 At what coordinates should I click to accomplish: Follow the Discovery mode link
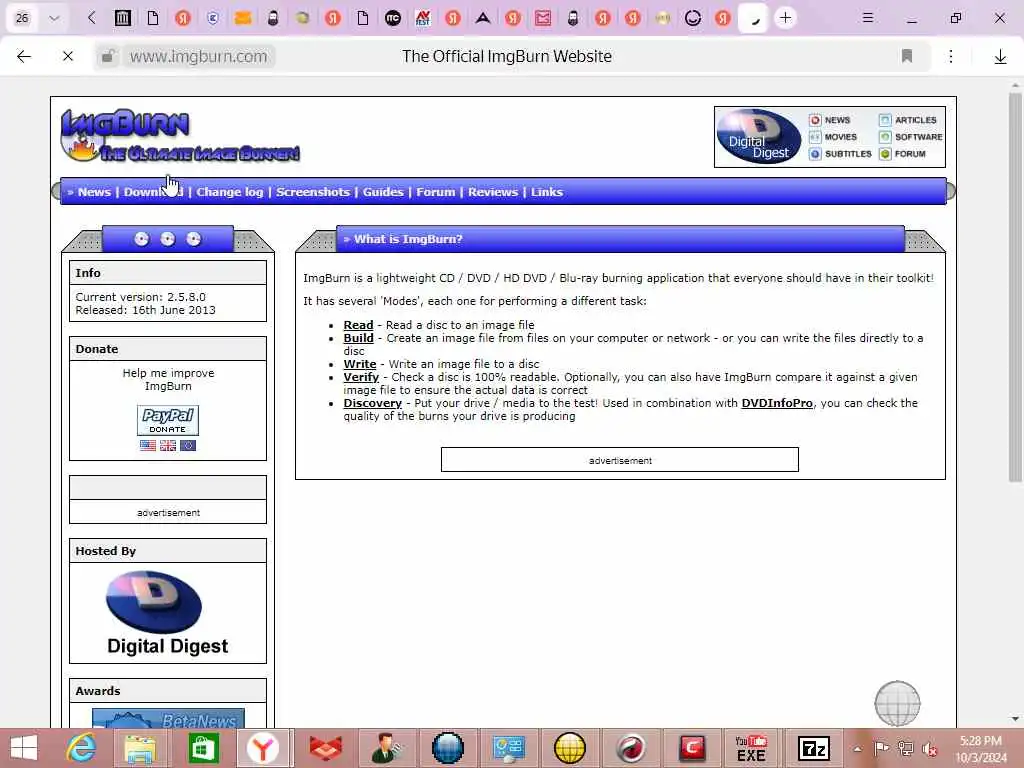coord(372,403)
